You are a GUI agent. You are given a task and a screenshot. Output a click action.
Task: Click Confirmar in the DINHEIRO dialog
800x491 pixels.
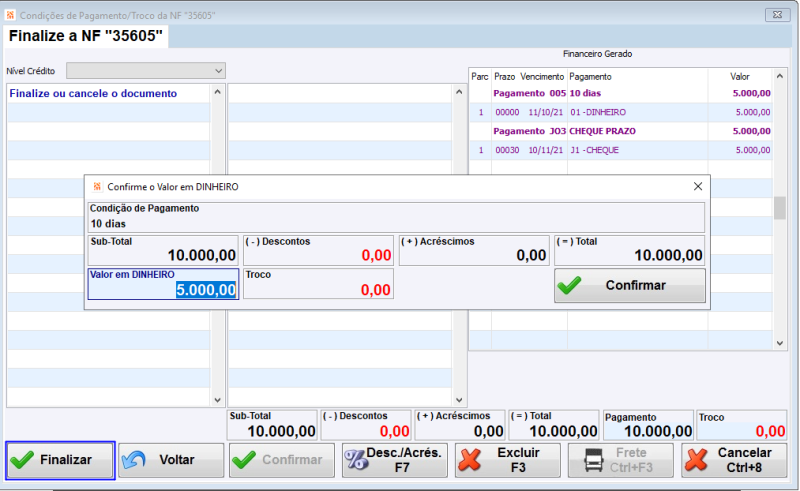click(630, 285)
